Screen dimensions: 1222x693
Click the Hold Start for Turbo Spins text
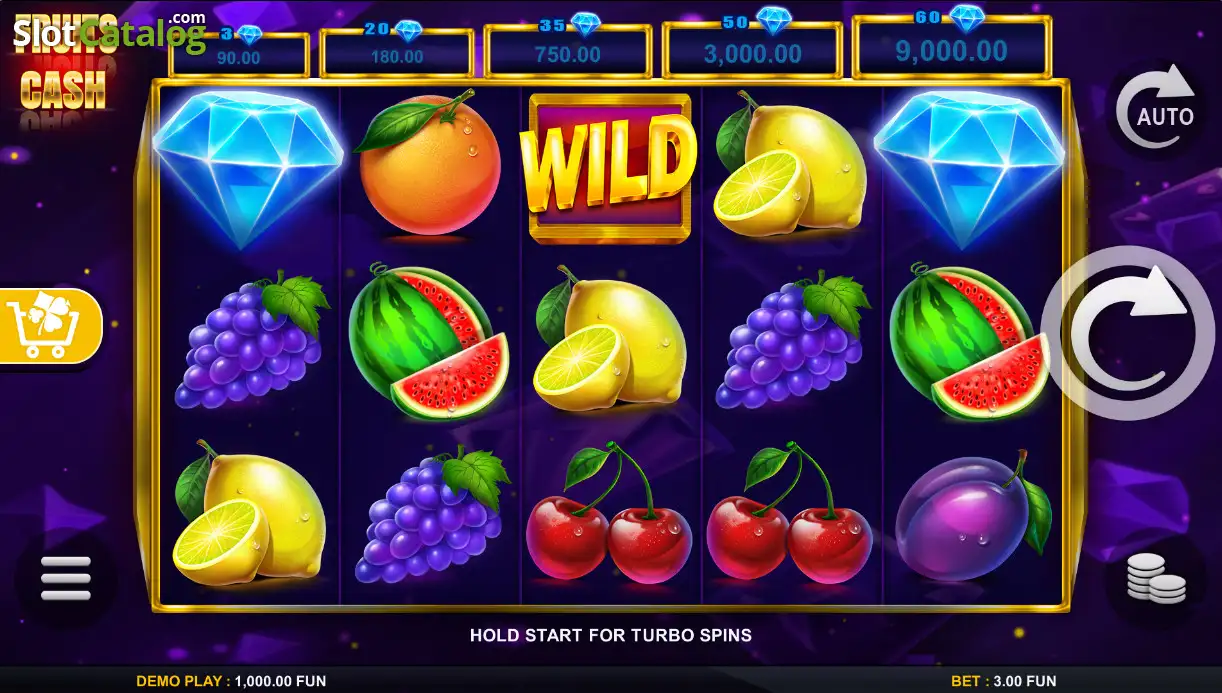pos(610,635)
